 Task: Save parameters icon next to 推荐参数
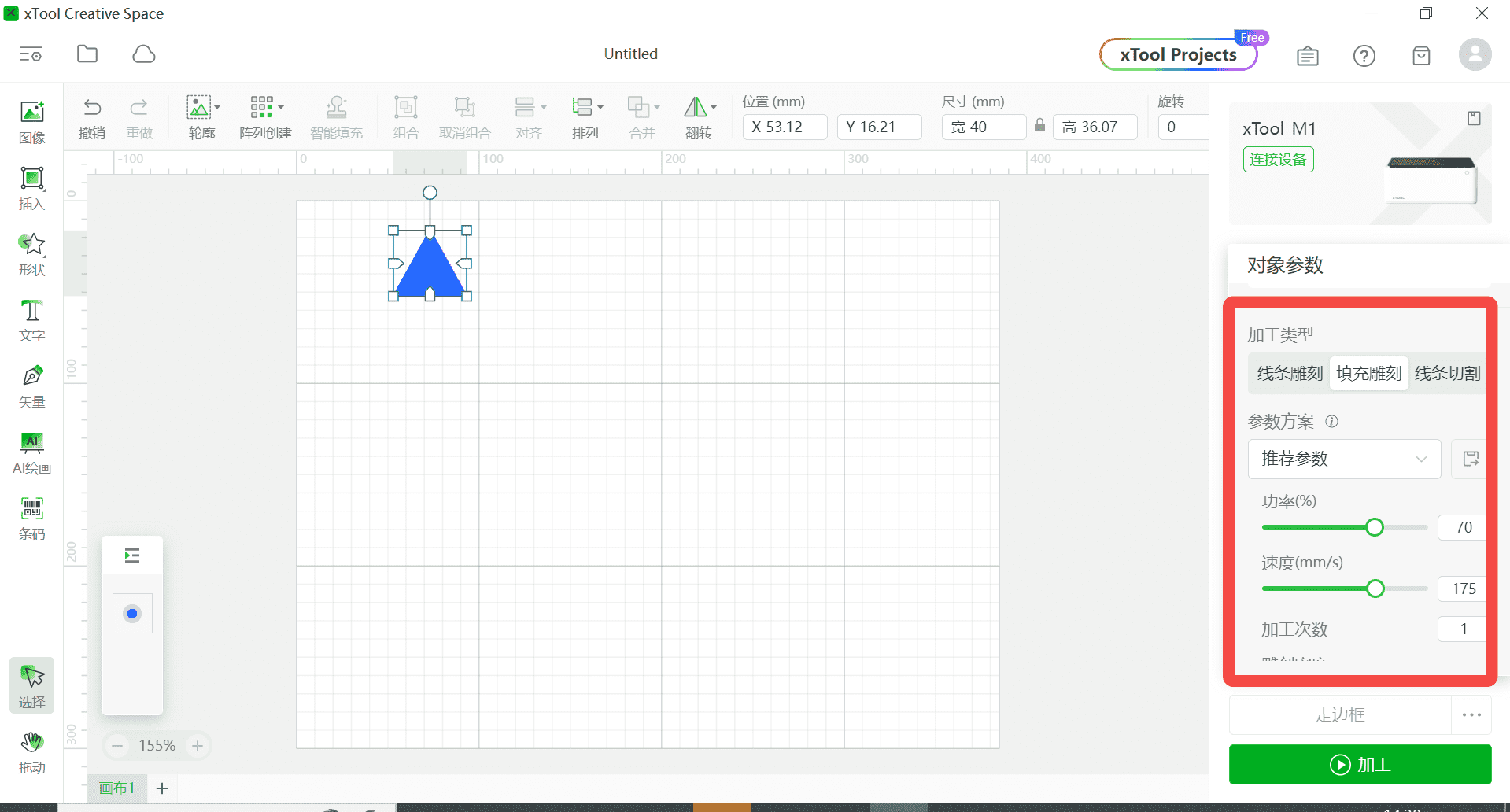coord(1471,459)
